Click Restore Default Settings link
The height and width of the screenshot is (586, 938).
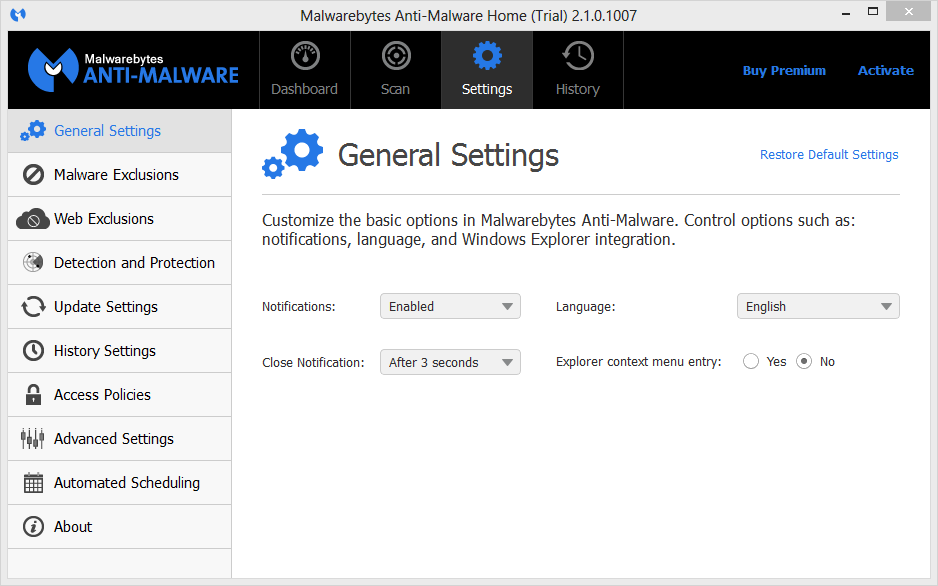click(x=829, y=154)
